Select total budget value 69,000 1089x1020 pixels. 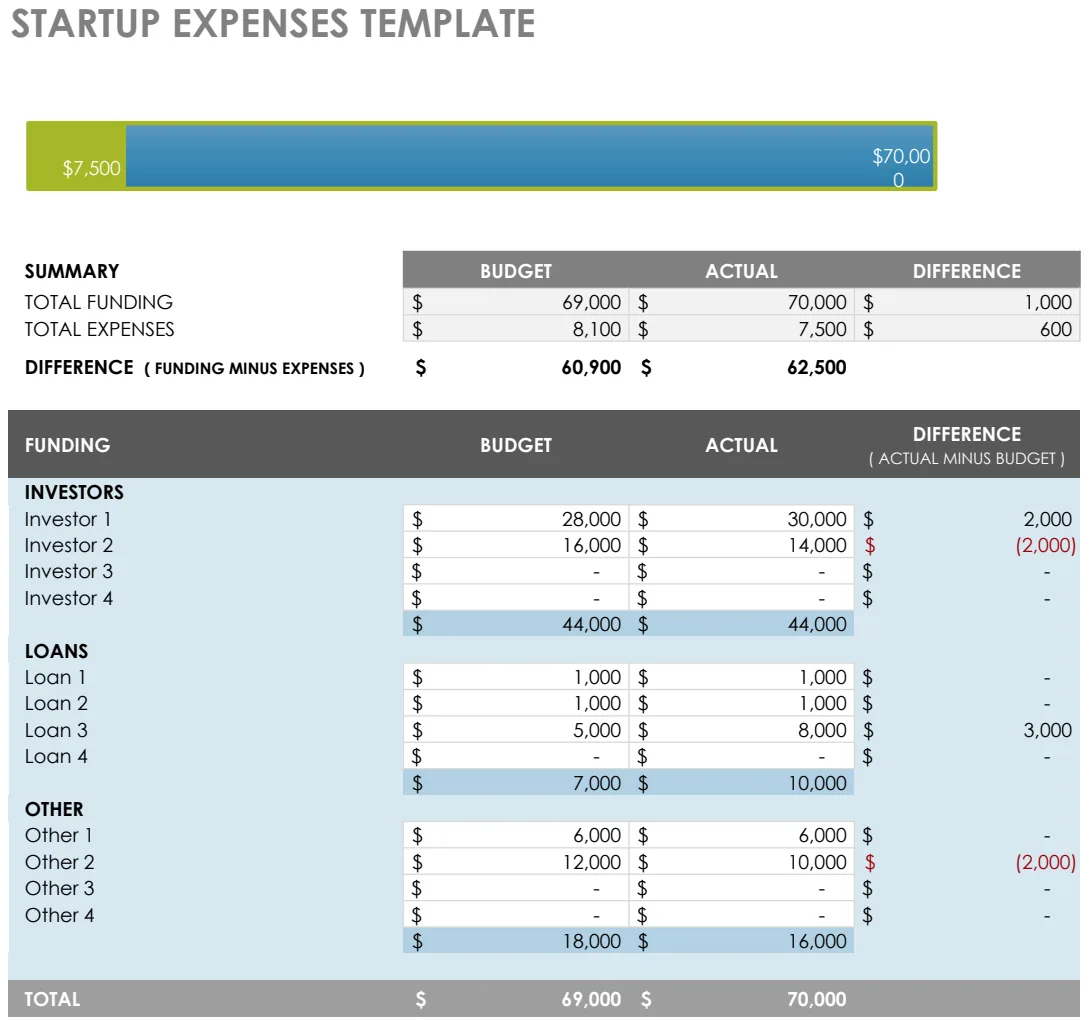(x=591, y=999)
